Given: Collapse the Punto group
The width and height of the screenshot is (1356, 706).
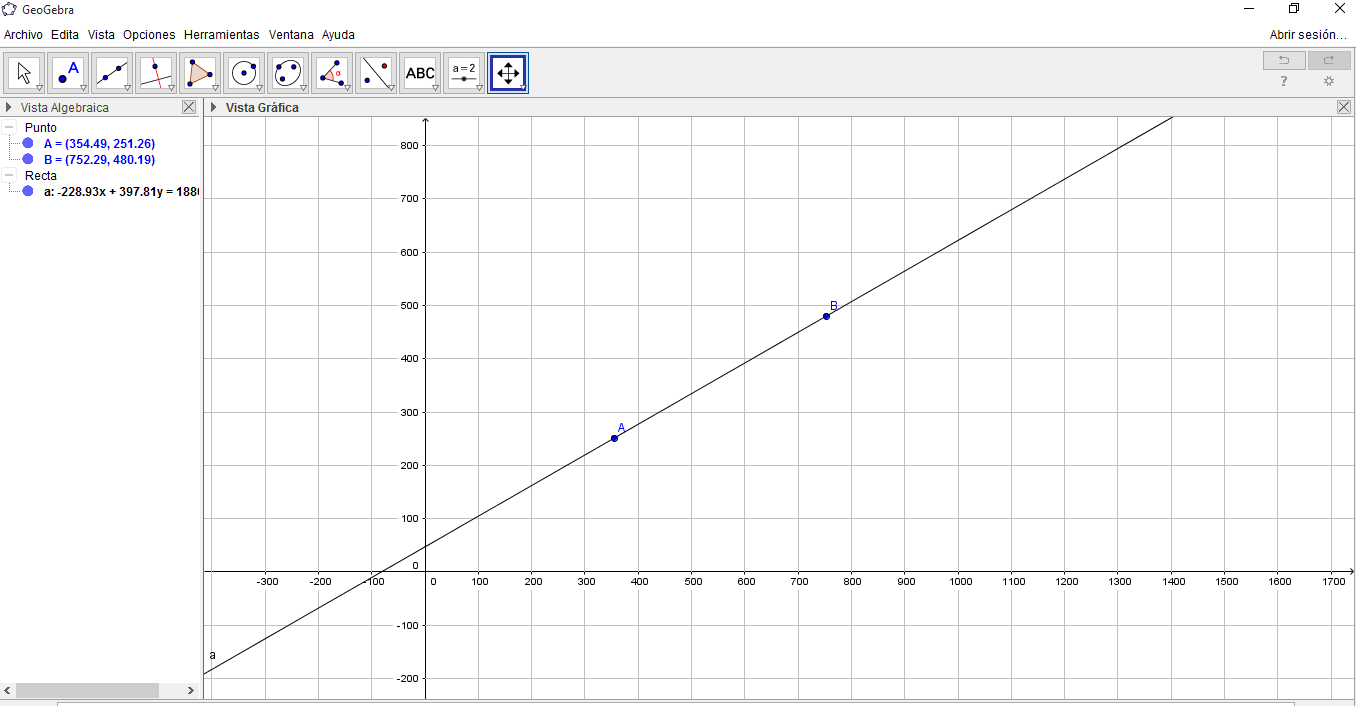Looking at the screenshot, I should coord(10,127).
